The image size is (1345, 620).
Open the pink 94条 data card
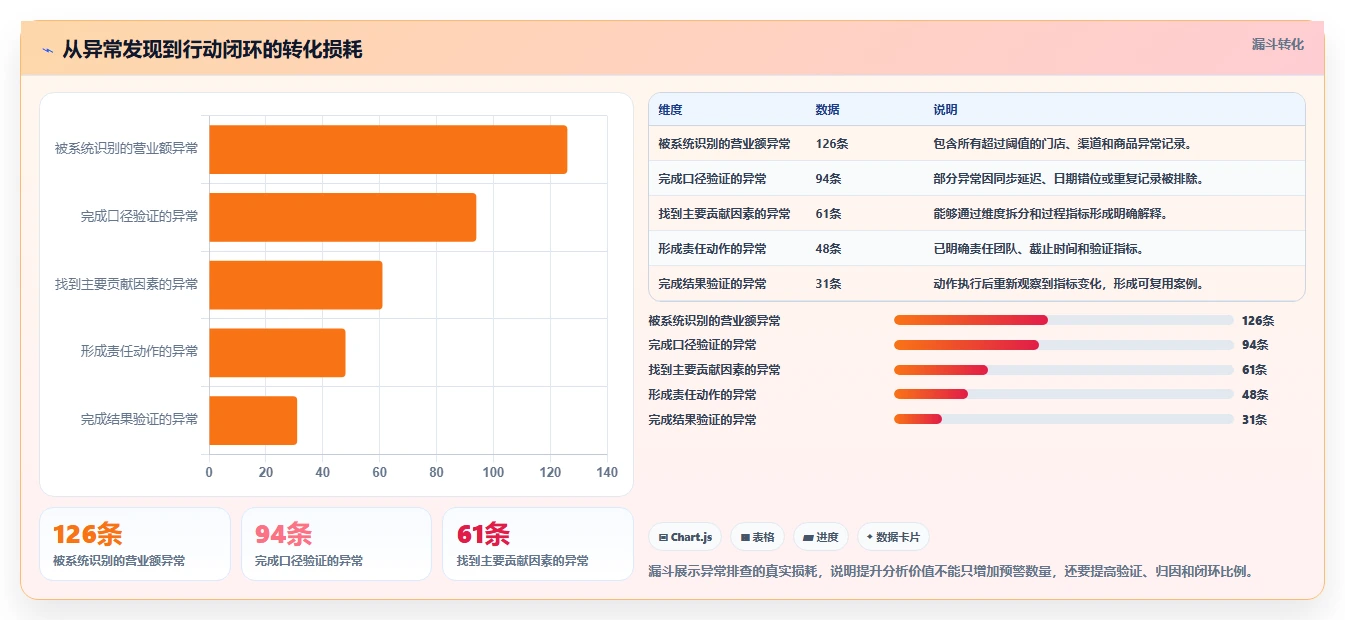(336, 544)
